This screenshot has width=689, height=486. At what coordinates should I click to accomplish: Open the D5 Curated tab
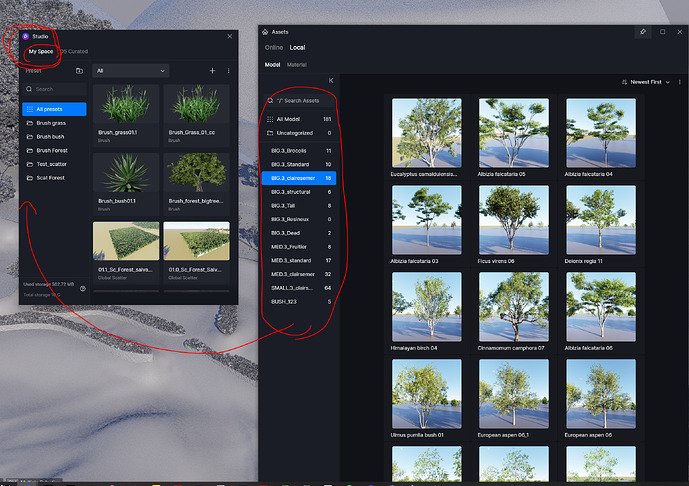coord(74,51)
